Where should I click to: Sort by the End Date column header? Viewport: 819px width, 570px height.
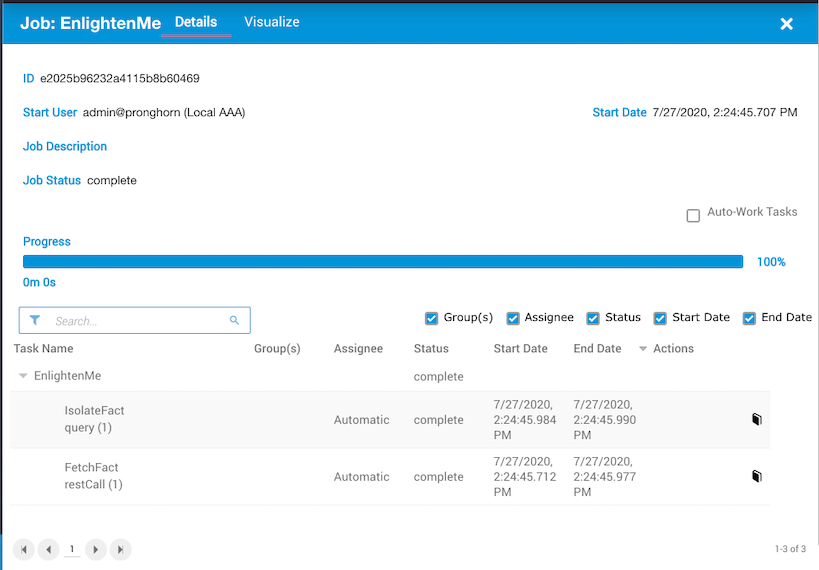[597, 348]
